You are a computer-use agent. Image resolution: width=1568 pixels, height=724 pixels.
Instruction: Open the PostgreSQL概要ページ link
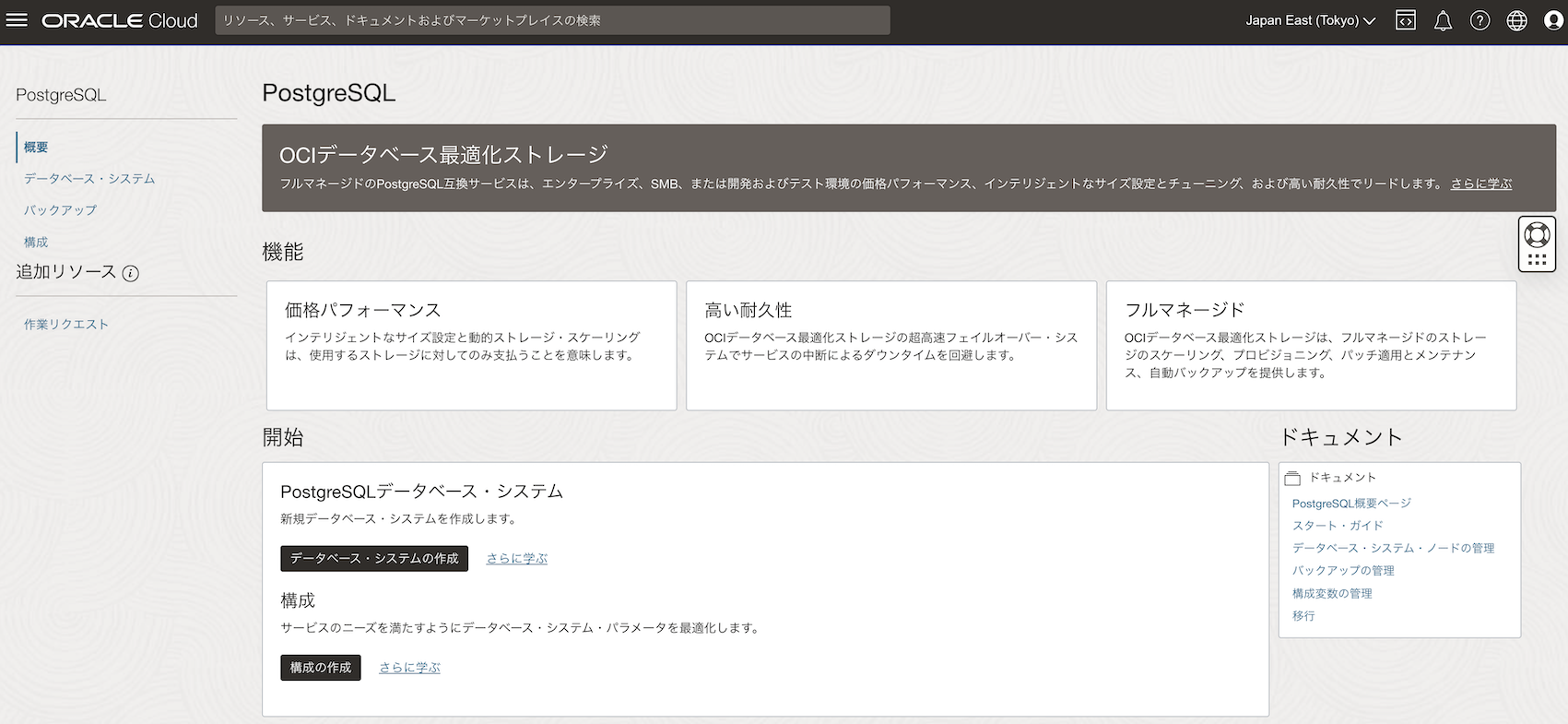point(1351,504)
